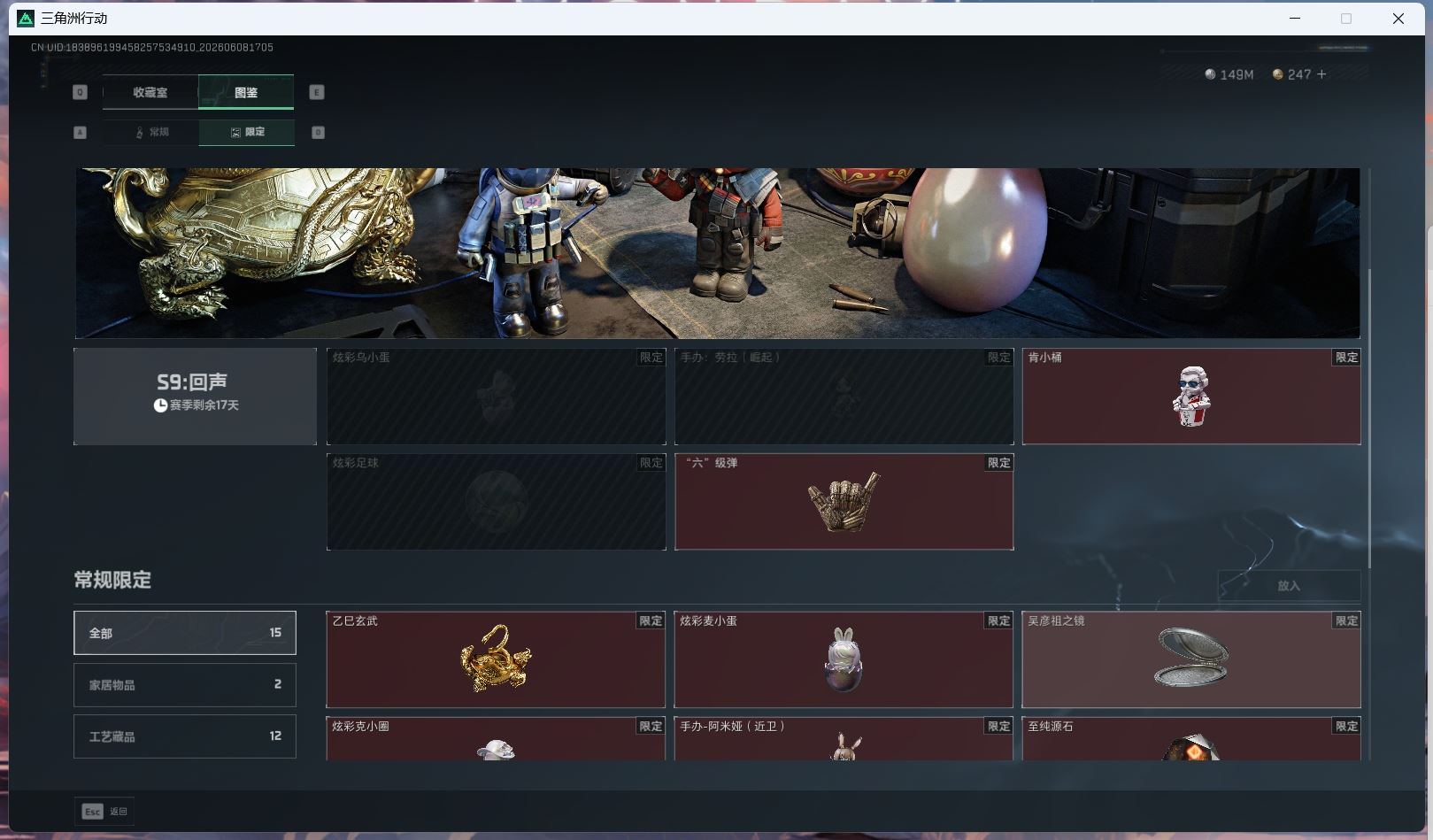Select the 限定 sub-tab

[x=247, y=132]
